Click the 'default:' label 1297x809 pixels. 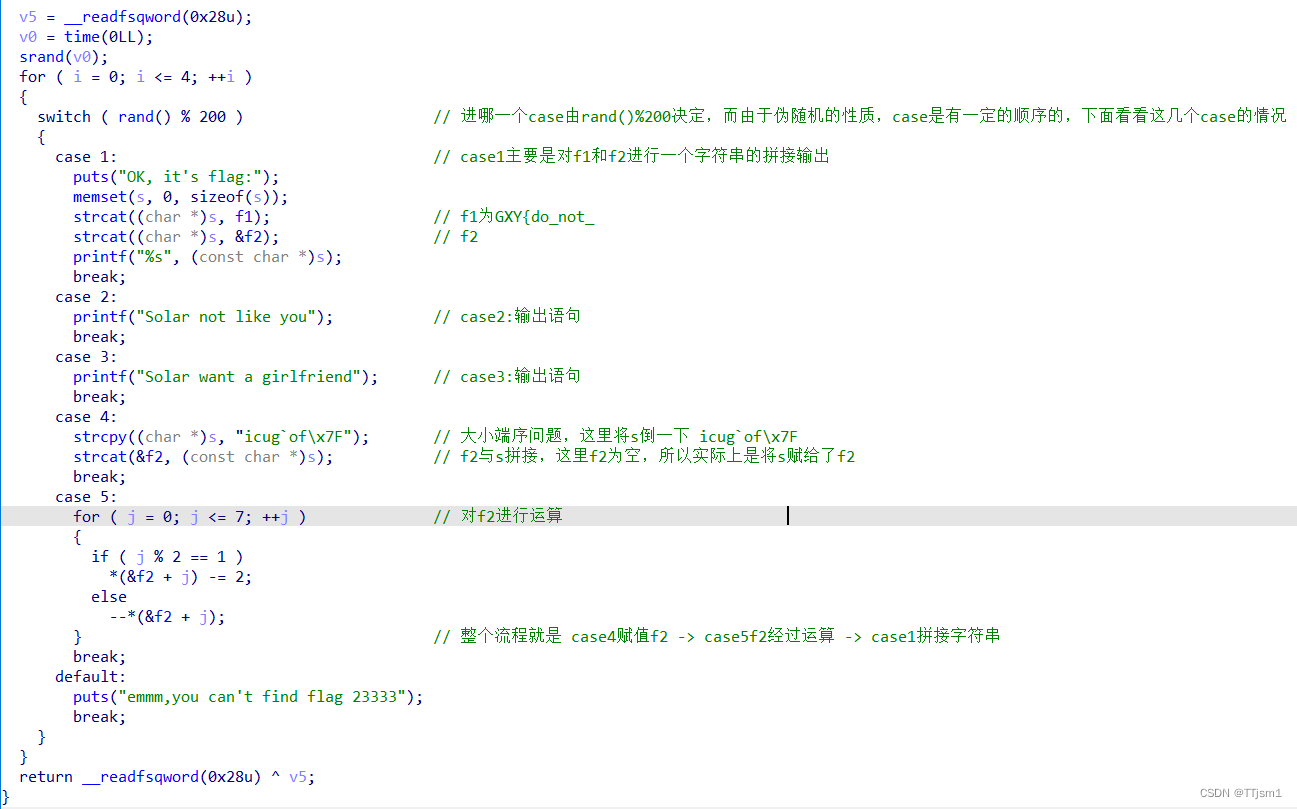point(90,677)
